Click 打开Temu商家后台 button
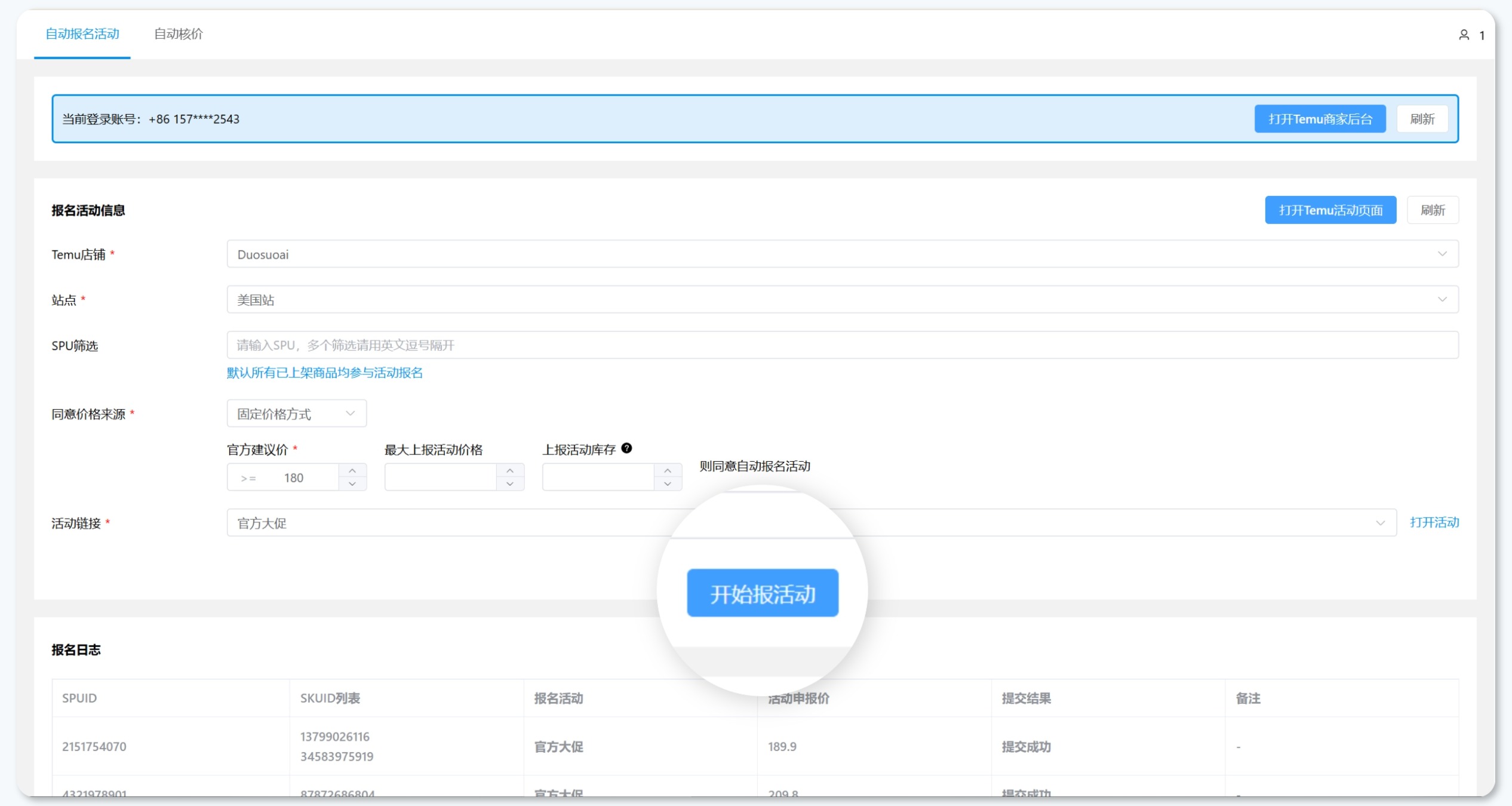Viewport: 1512px width, 806px height. tap(1320, 119)
